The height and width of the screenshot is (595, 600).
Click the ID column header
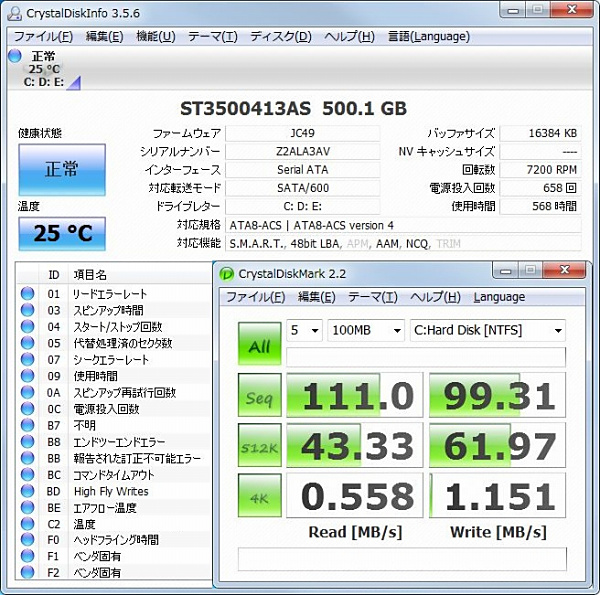click(54, 275)
